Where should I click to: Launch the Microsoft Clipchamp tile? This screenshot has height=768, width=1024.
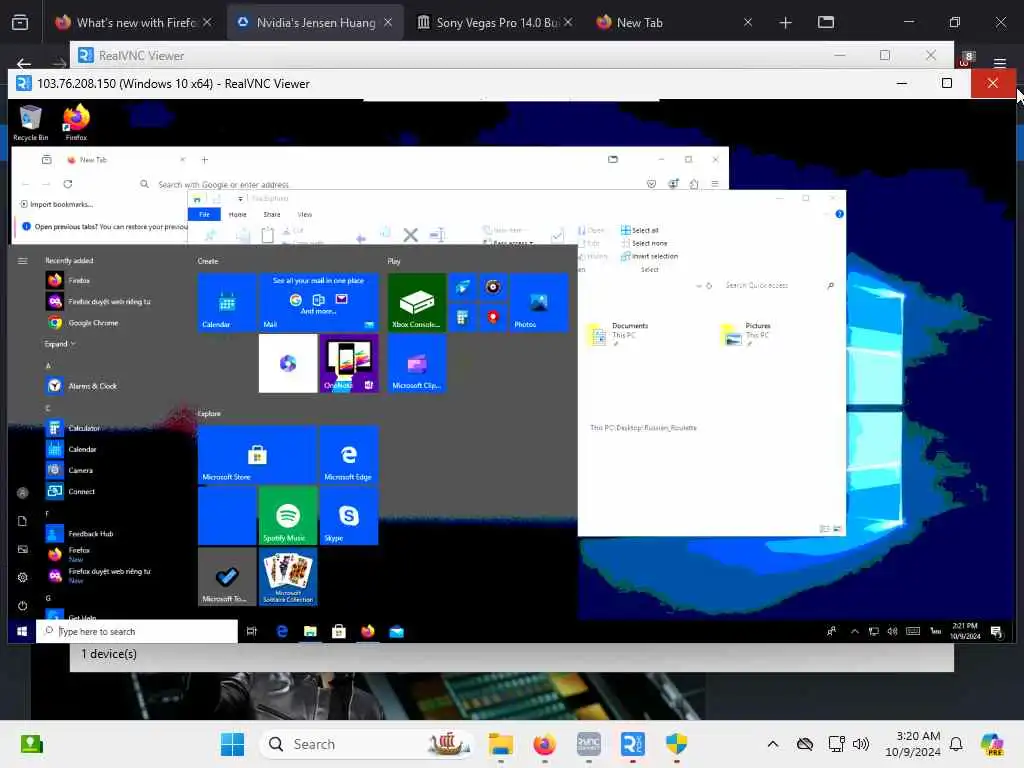coord(417,364)
